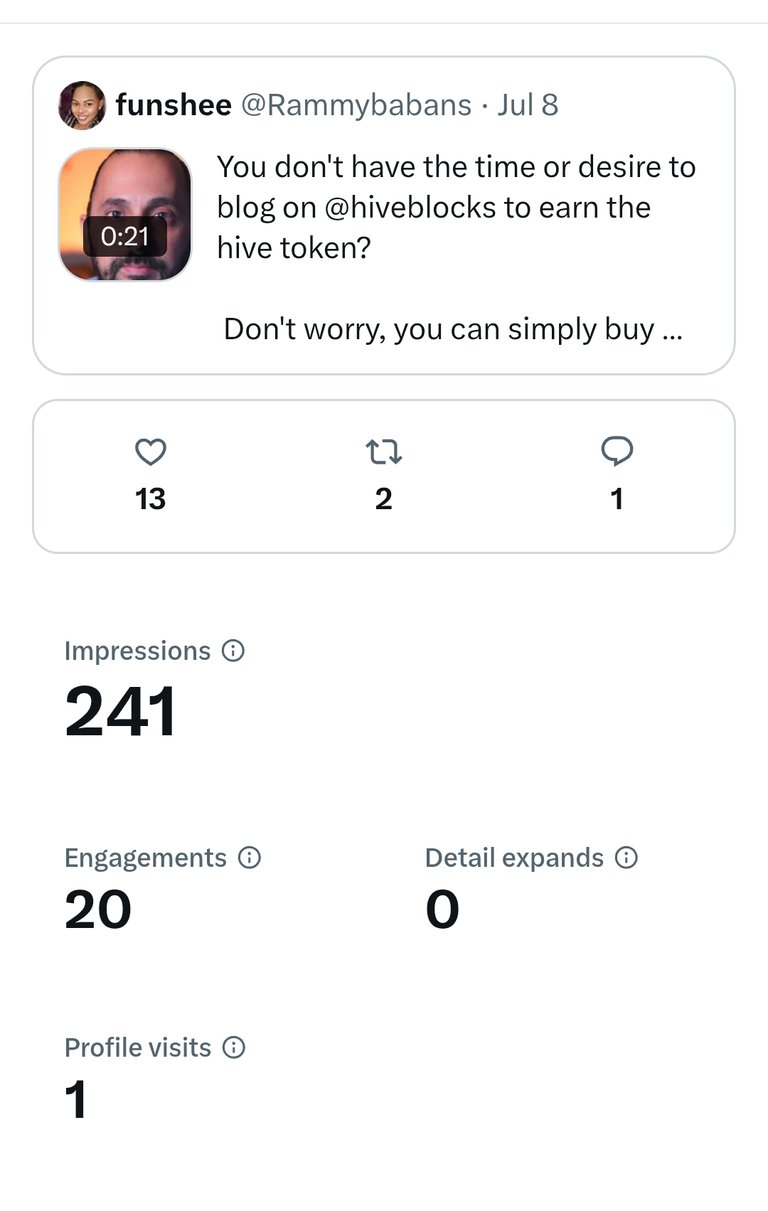Image resolution: width=768 pixels, height=1211 pixels.
Task: Open the Impressions info icon
Action: coord(233,651)
